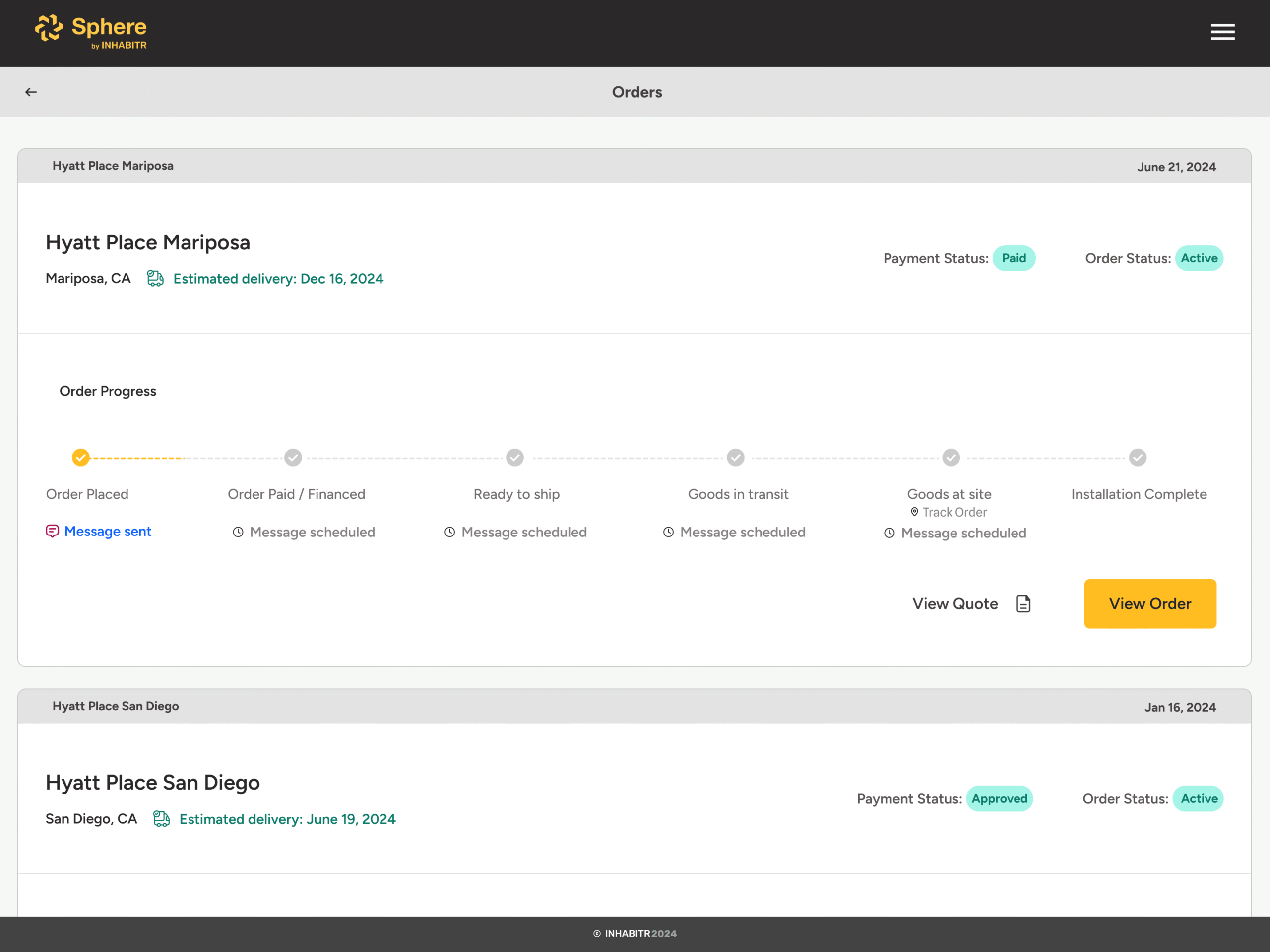Image resolution: width=1270 pixels, height=952 pixels.
Task: Click the Sphere by INHABITR logo
Action: (x=91, y=32)
